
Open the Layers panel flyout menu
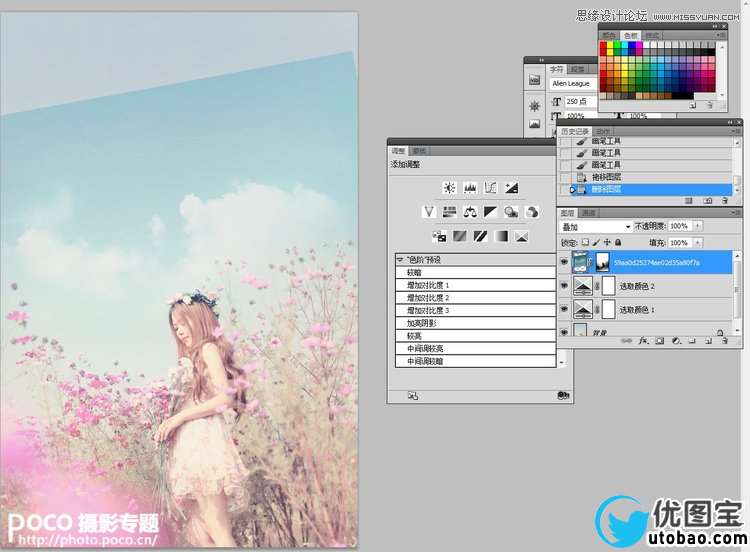(736, 212)
